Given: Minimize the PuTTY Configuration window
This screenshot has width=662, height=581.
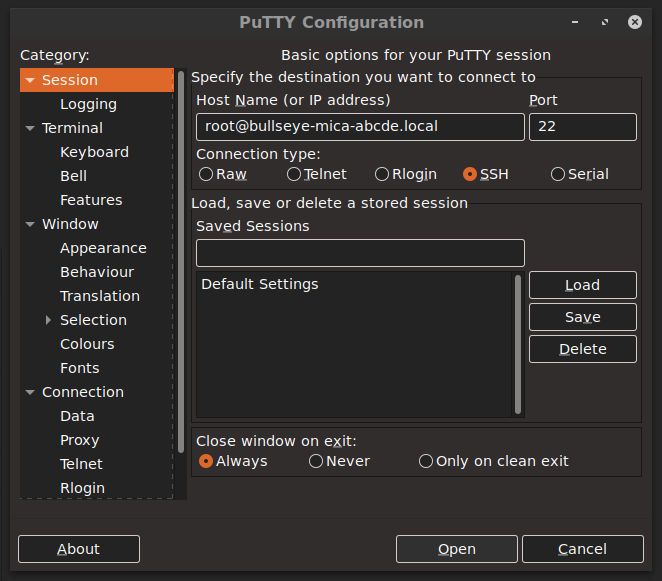Looking at the screenshot, I should [575, 22].
